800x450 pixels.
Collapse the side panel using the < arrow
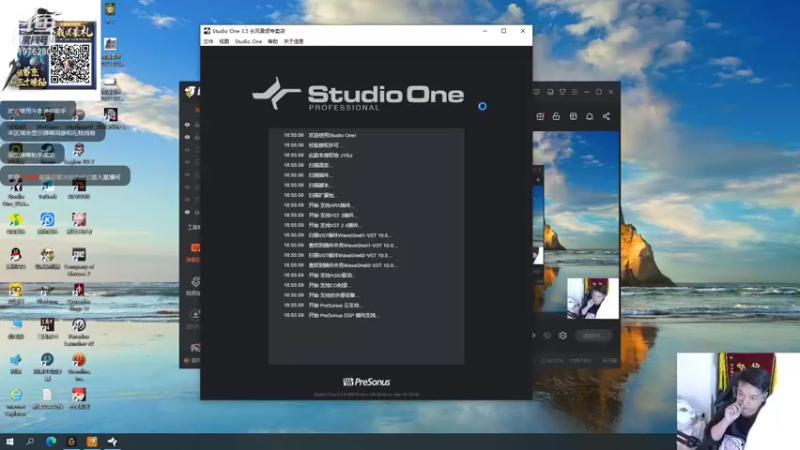538,180
